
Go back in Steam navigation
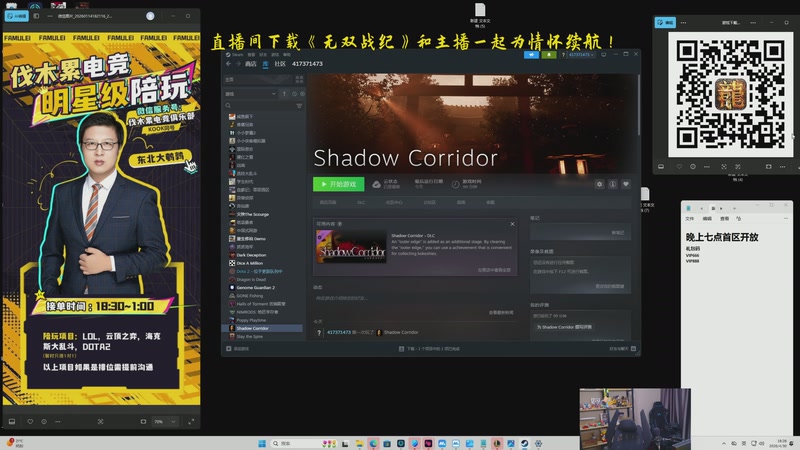click(x=229, y=64)
